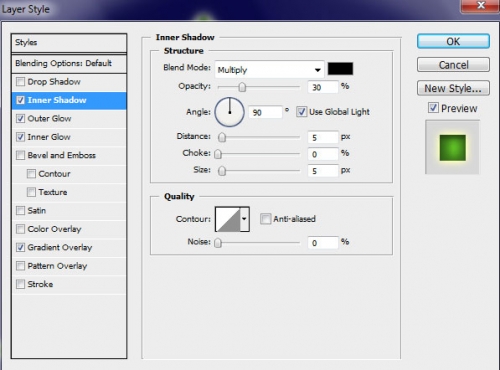Click the Cancel button
Screen dimensions: 500x370
click(x=453, y=65)
